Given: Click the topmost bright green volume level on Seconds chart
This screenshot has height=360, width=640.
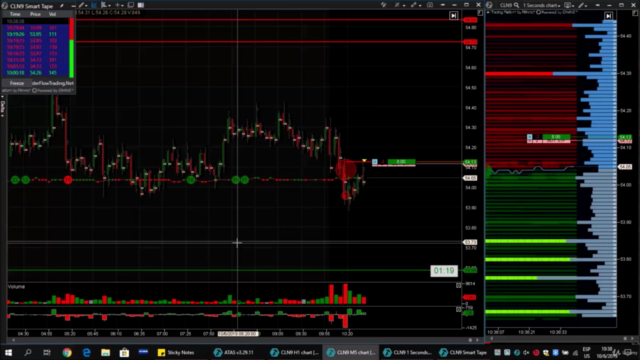Looking at the screenshot, I should [526, 241].
